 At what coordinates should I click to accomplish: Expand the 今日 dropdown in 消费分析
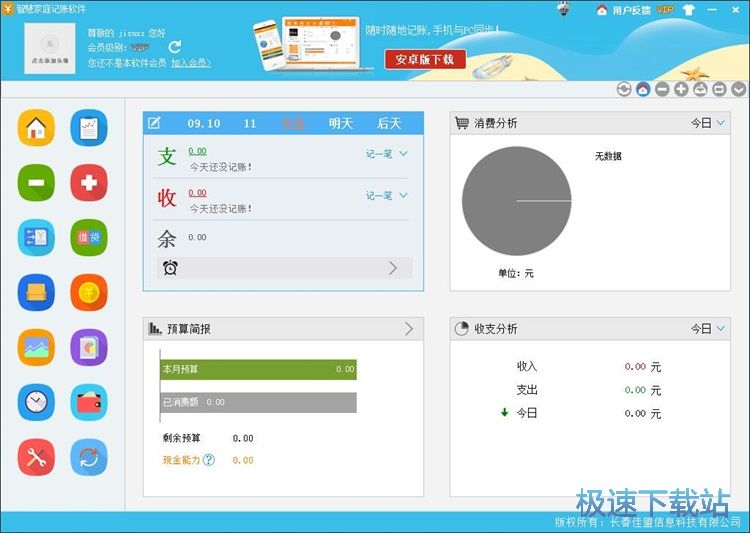coord(707,124)
